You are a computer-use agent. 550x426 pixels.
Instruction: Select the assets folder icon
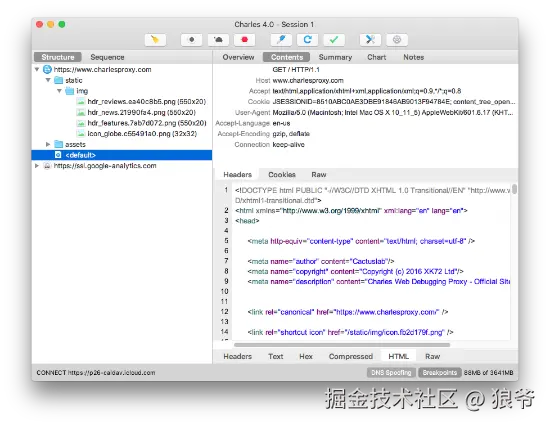tap(59, 144)
